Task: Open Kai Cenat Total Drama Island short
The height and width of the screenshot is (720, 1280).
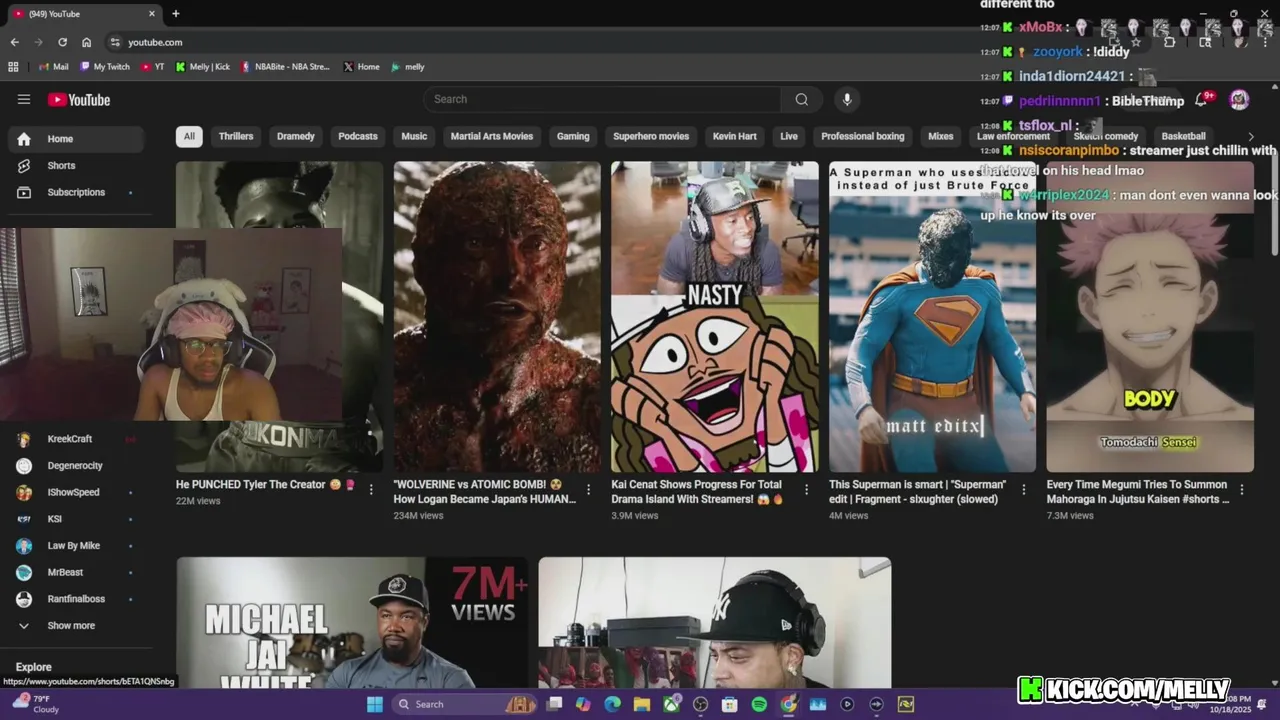Action: pyautogui.click(x=715, y=317)
